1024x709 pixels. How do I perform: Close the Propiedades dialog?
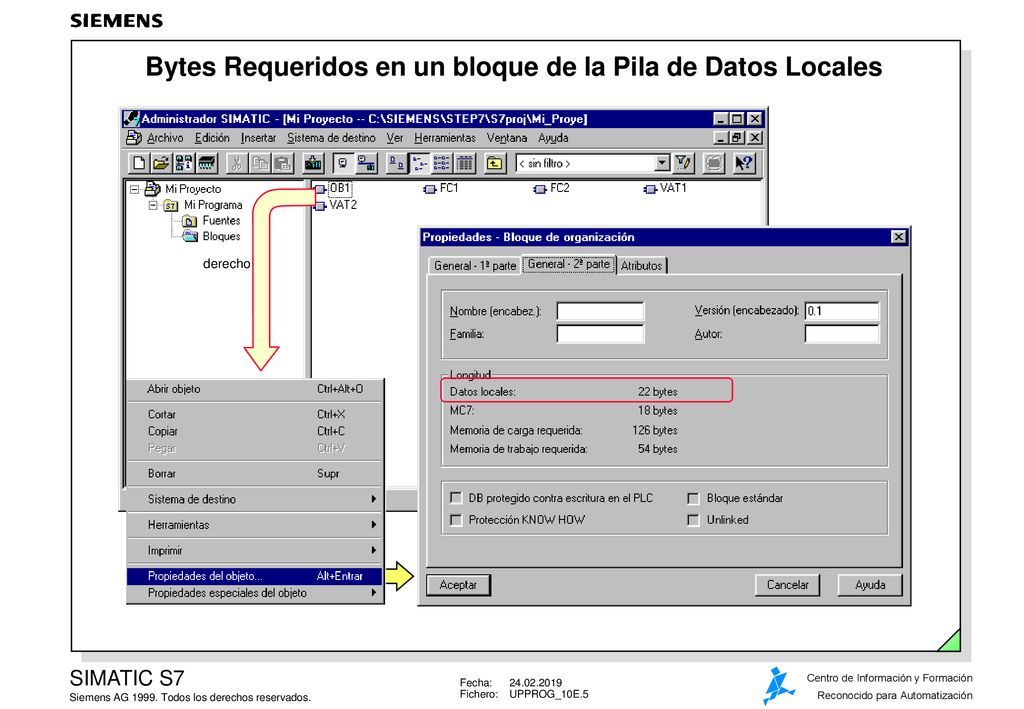[x=899, y=237]
